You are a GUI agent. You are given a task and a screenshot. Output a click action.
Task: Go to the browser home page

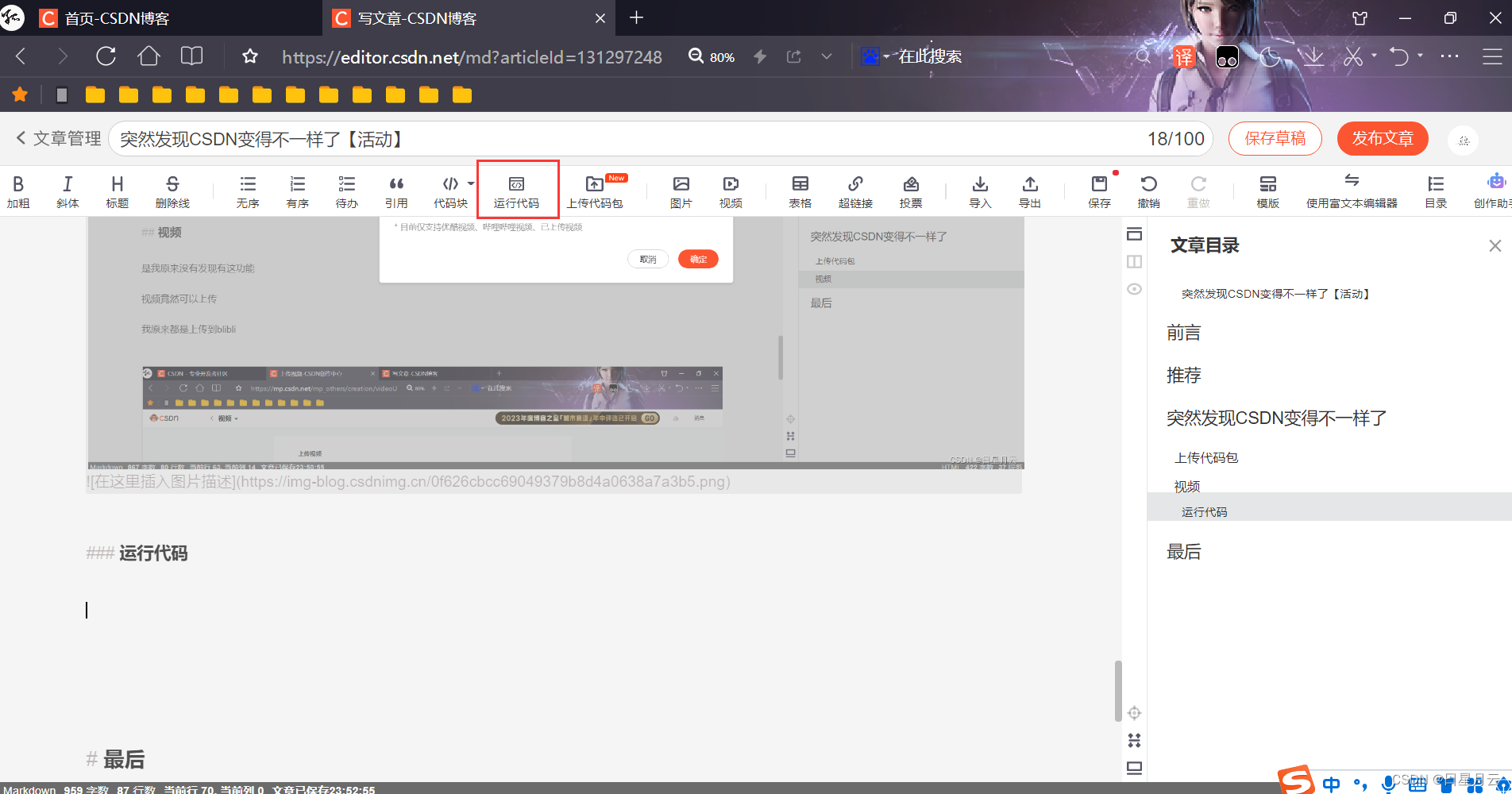click(x=148, y=56)
